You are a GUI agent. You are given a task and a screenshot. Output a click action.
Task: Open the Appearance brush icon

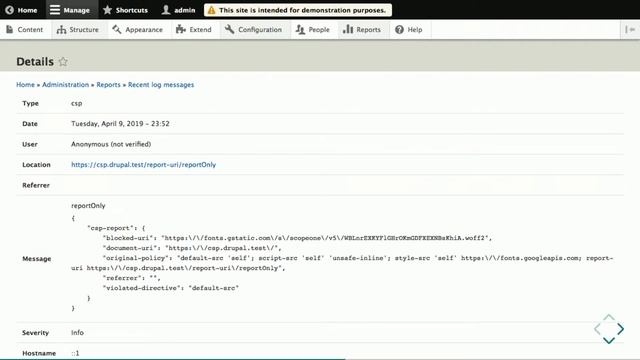(x=117, y=29)
